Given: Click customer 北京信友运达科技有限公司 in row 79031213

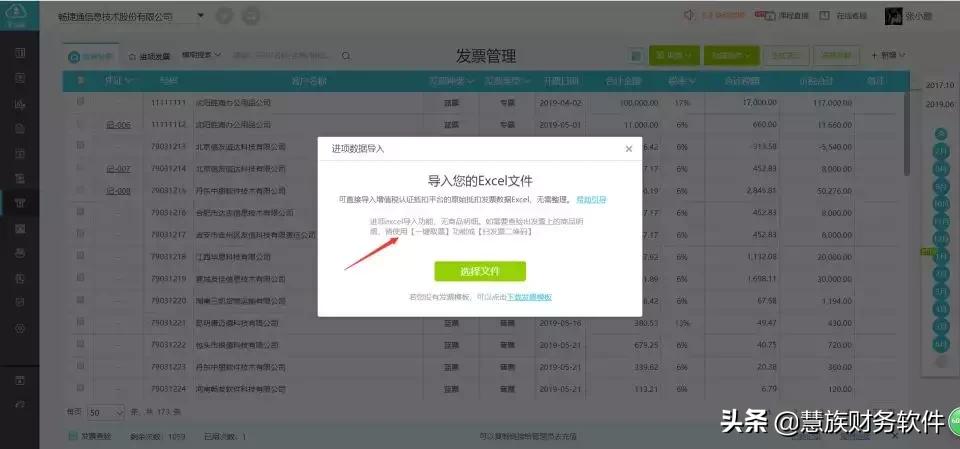Looking at the screenshot, I should tap(240, 147).
